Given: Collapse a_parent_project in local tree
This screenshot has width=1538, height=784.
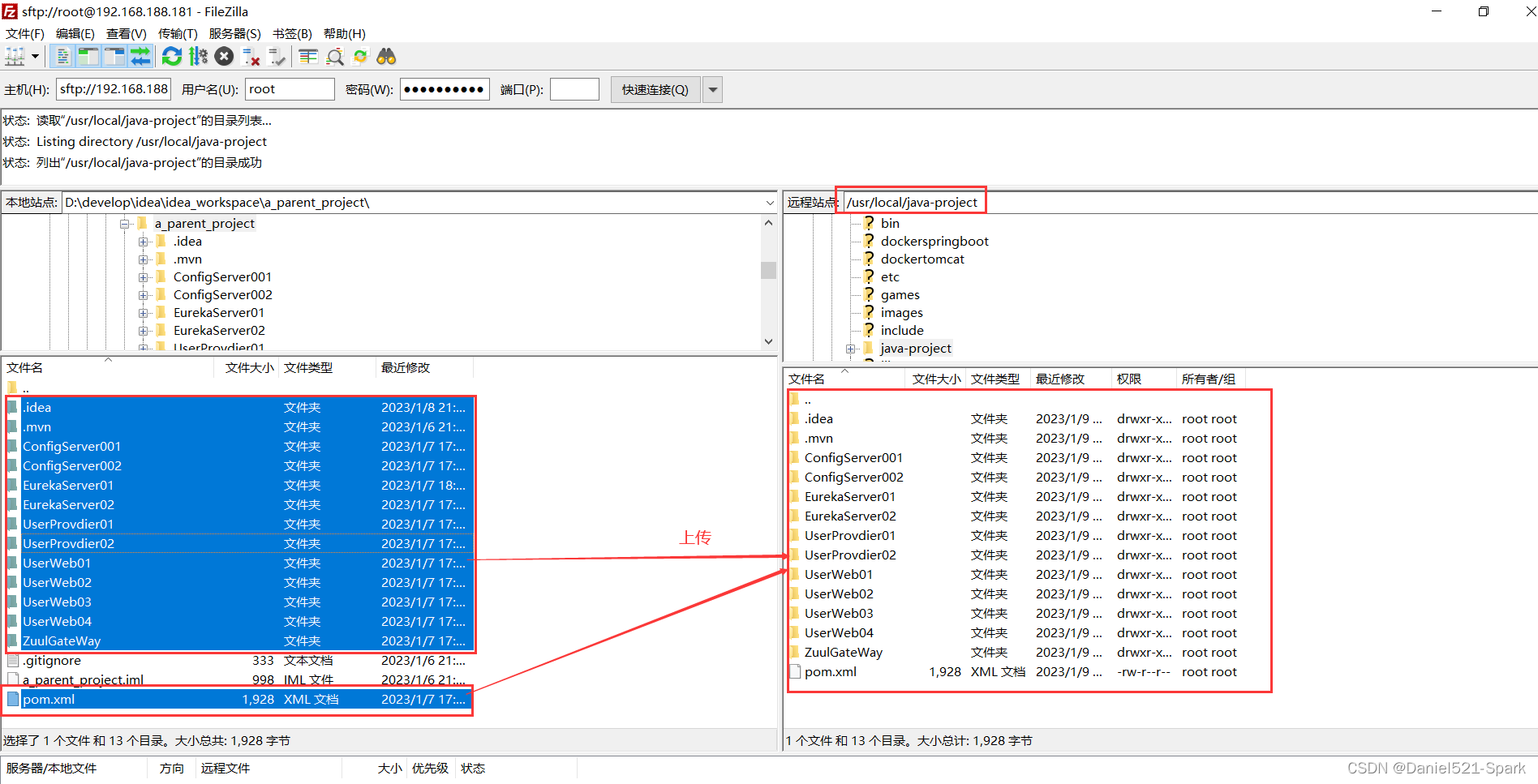Looking at the screenshot, I should [125, 224].
